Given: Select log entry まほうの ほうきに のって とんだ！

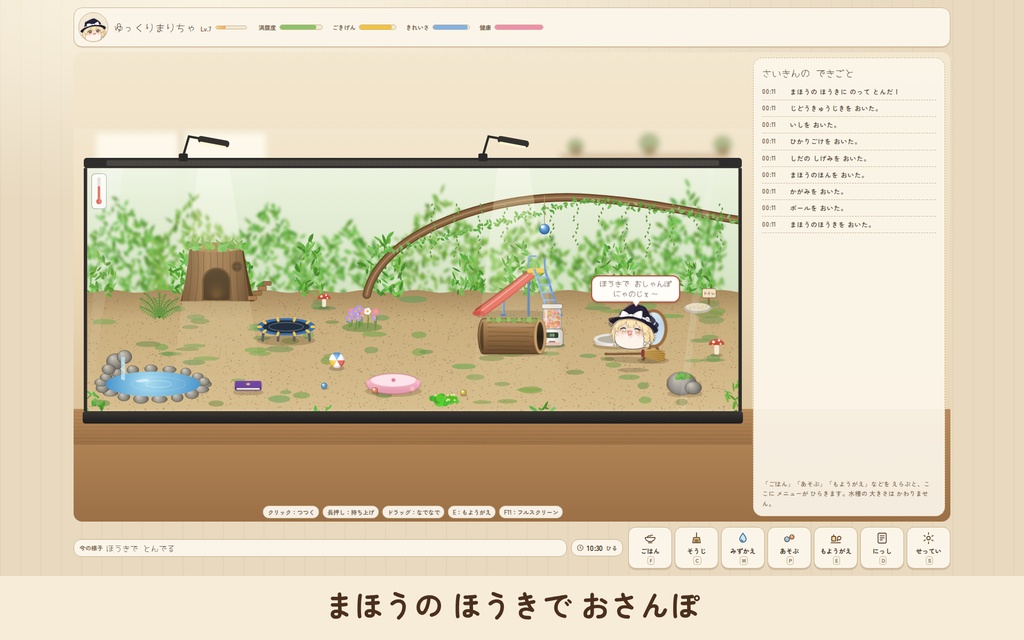Looking at the screenshot, I should (848, 91).
